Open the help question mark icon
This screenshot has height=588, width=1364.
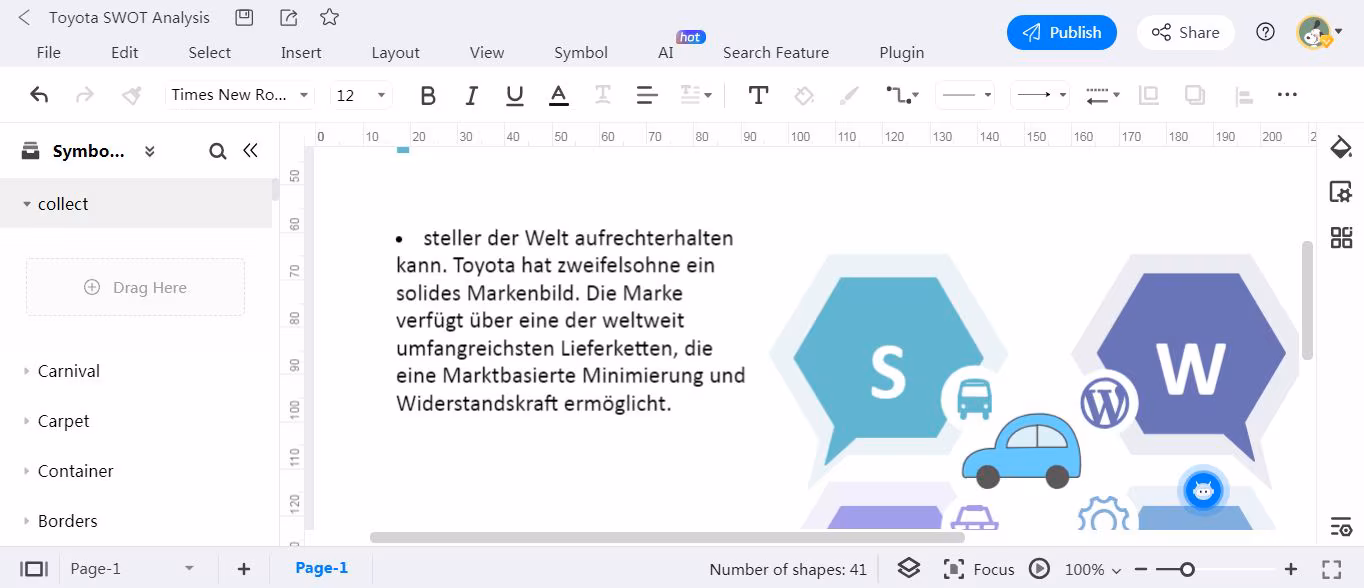point(1265,32)
